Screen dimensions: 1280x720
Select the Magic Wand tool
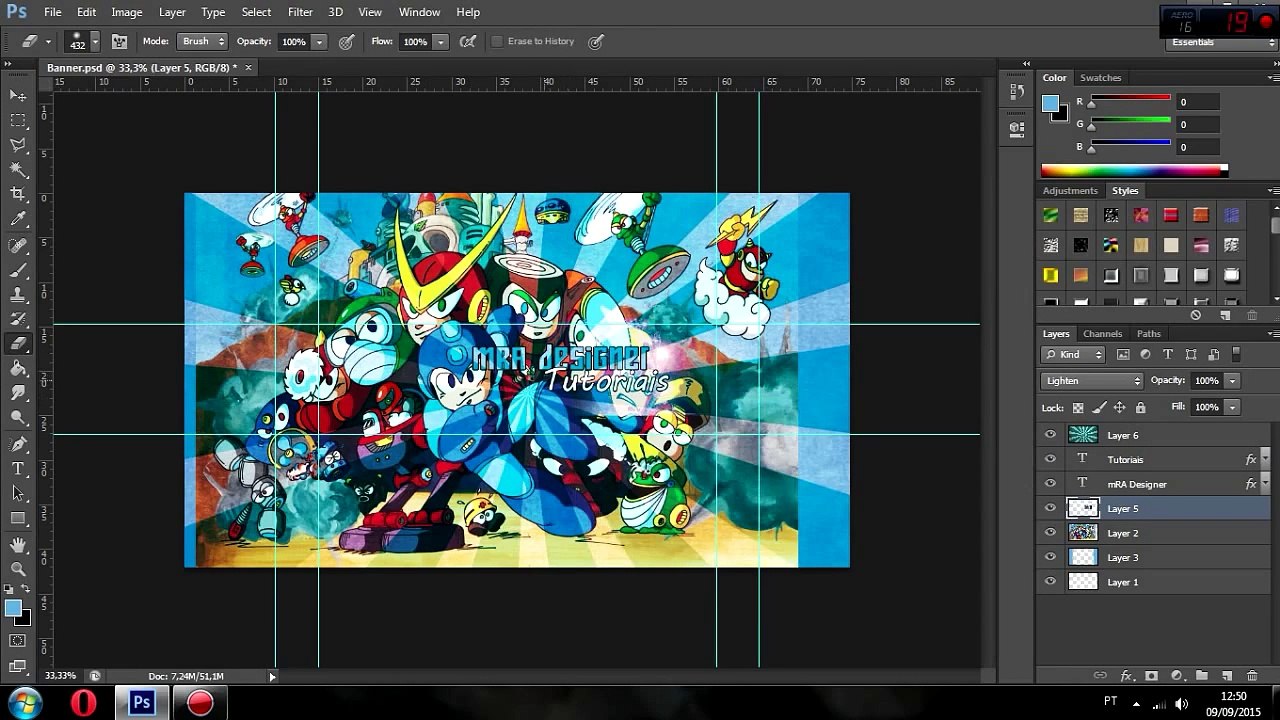click(18, 170)
